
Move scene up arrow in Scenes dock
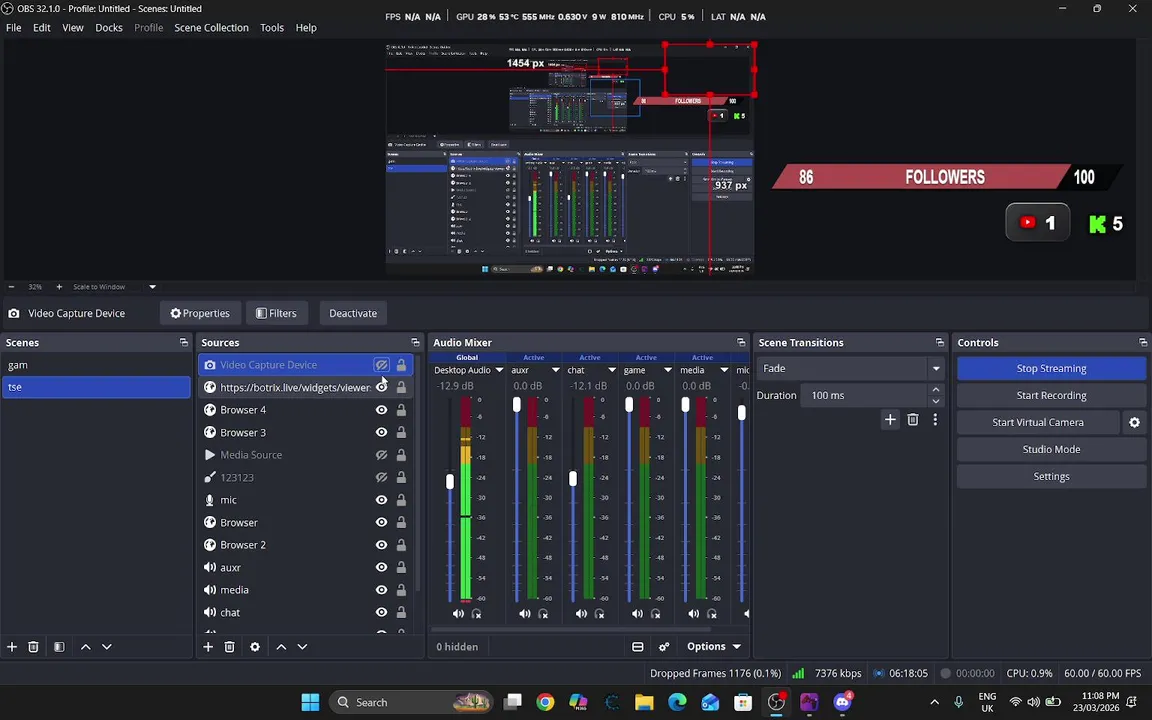(86, 647)
